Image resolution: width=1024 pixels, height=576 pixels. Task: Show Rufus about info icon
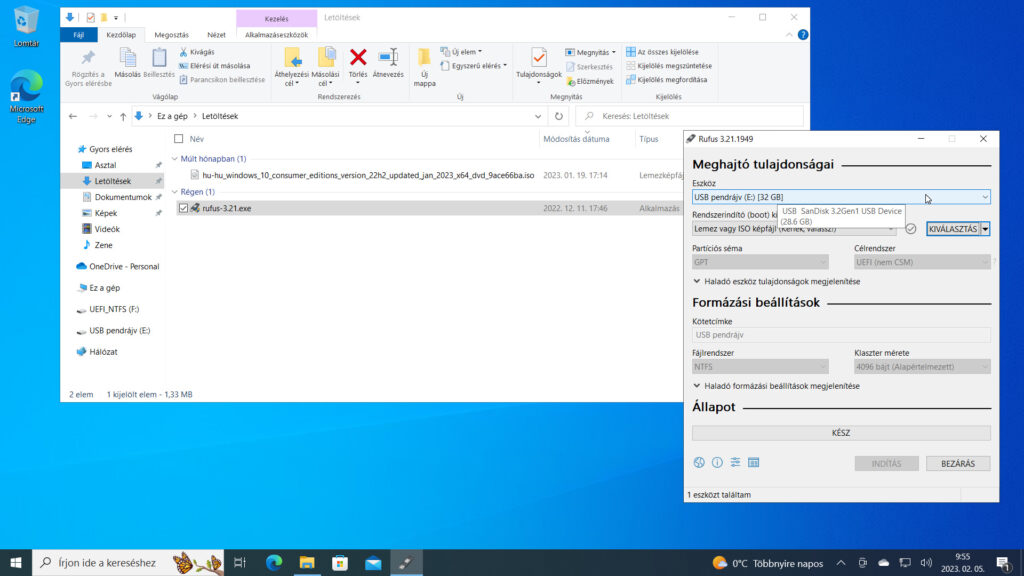717,462
